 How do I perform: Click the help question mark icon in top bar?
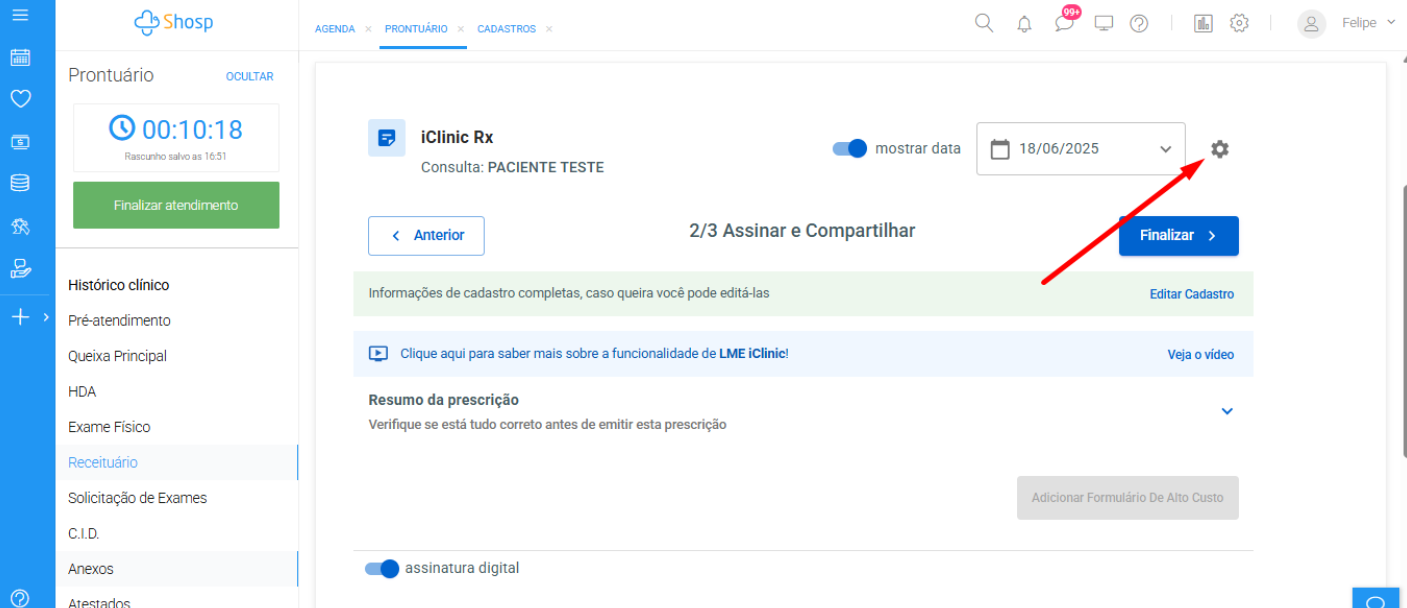tap(1139, 23)
